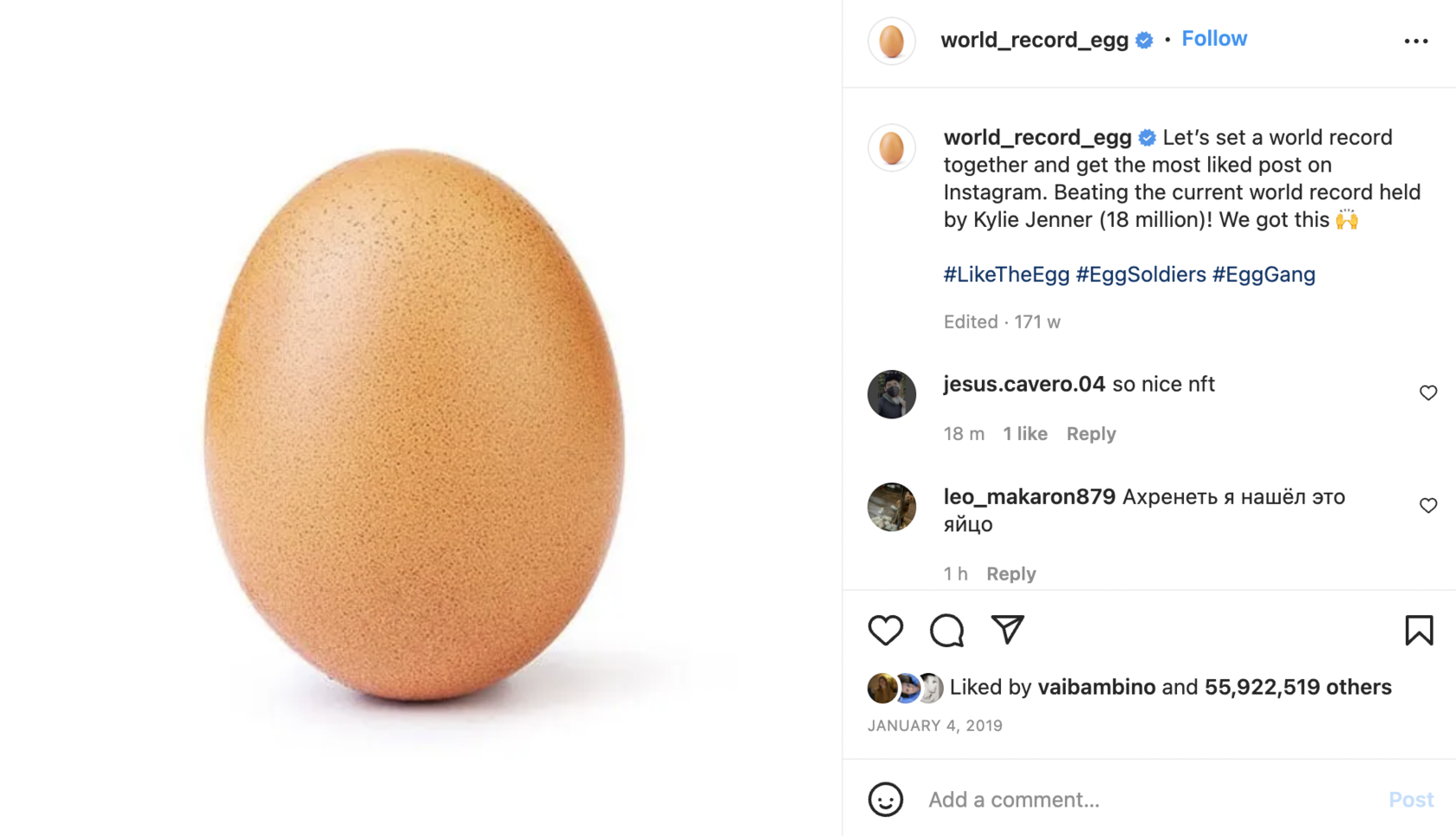Viewport: 1456px width, 836px height.
Task: Open the #EggGang hashtag
Action: point(1264,275)
